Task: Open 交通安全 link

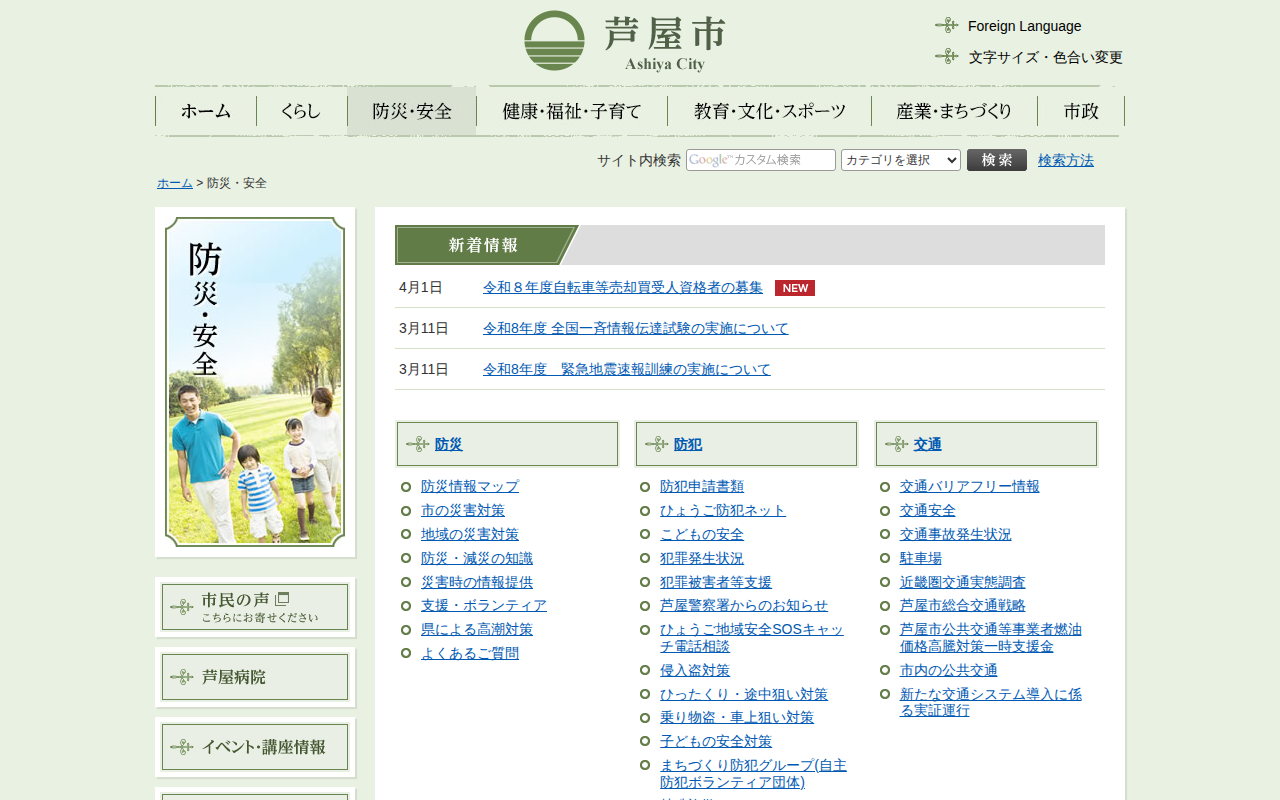Action: [x=928, y=510]
